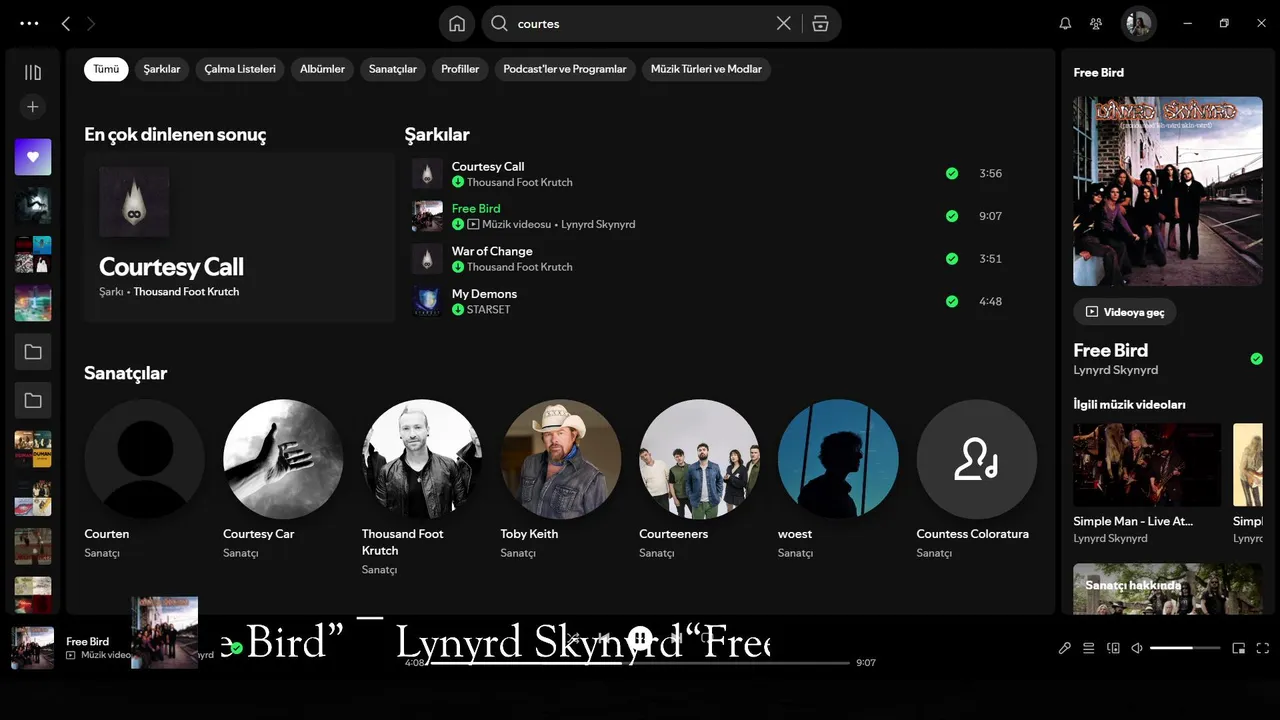Open the lower folder in library sidebar
Viewport: 1280px width, 720px height.
click(x=33, y=401)
